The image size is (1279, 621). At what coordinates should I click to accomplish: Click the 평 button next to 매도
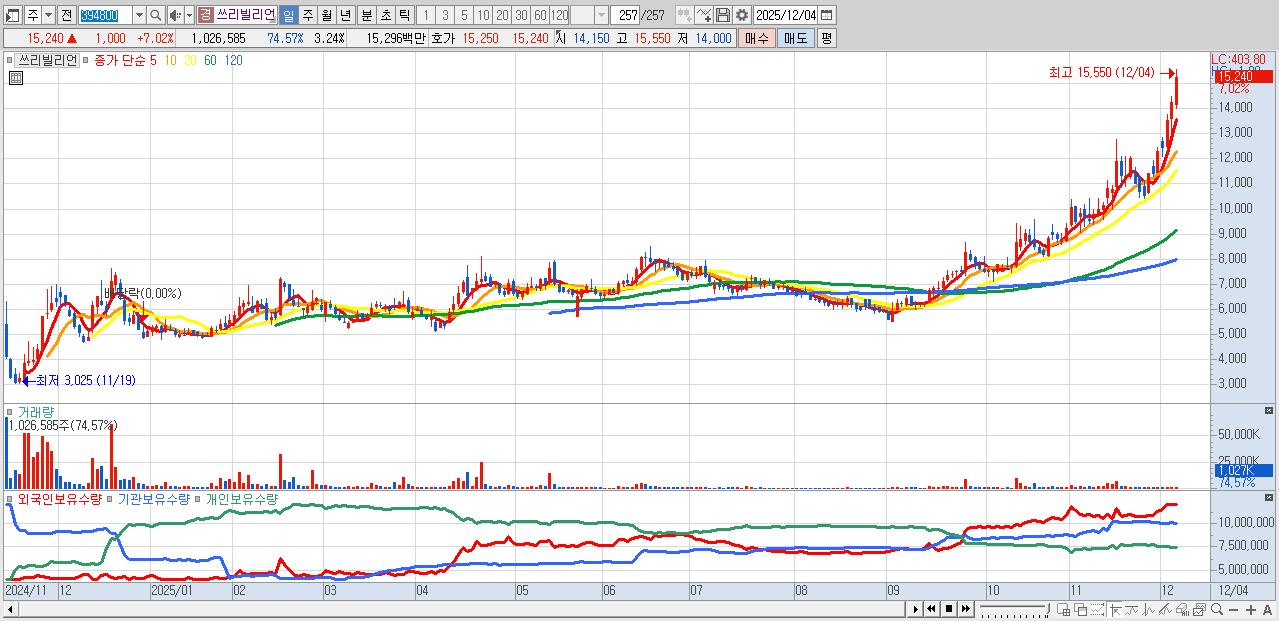pos(826,38)
